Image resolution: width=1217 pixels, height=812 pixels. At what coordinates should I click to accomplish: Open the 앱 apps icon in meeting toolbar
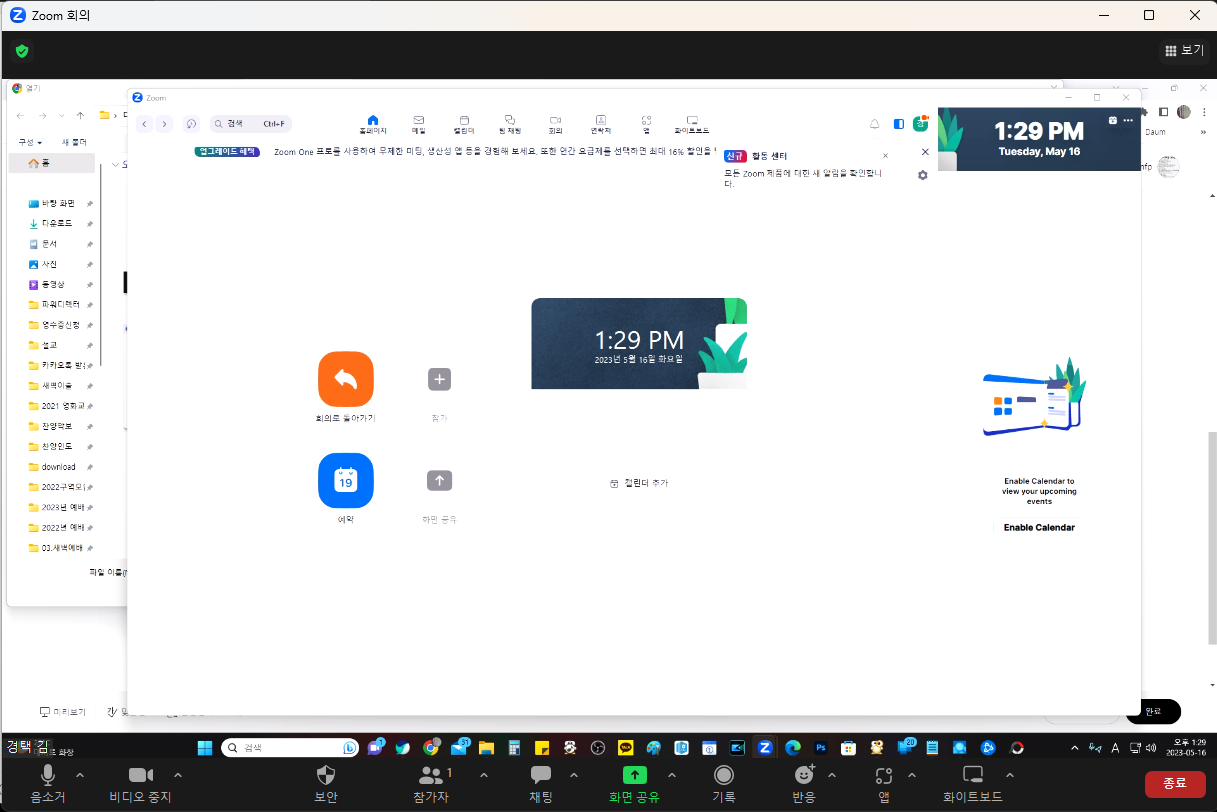(884, 775)
